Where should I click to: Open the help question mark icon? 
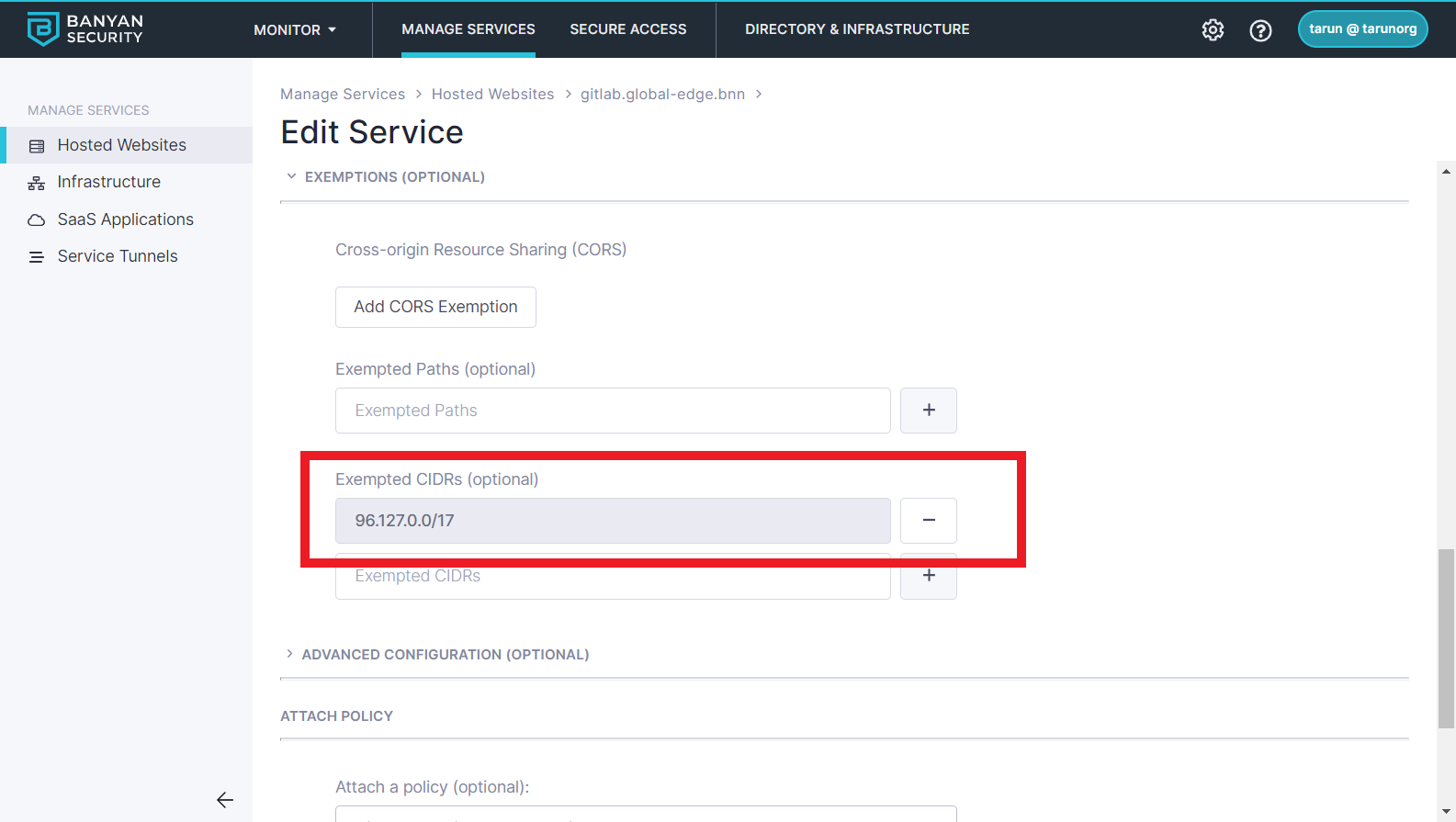1260,30
